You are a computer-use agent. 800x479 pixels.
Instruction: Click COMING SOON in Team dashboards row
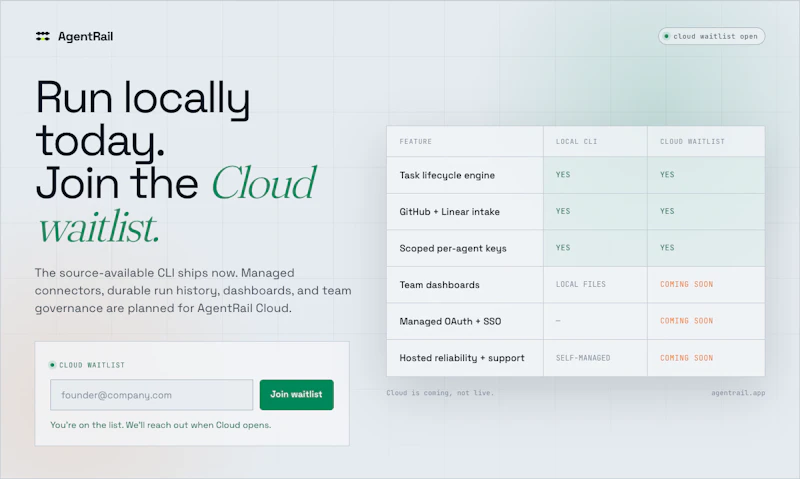pyautogui.click(x=686, y=284)
